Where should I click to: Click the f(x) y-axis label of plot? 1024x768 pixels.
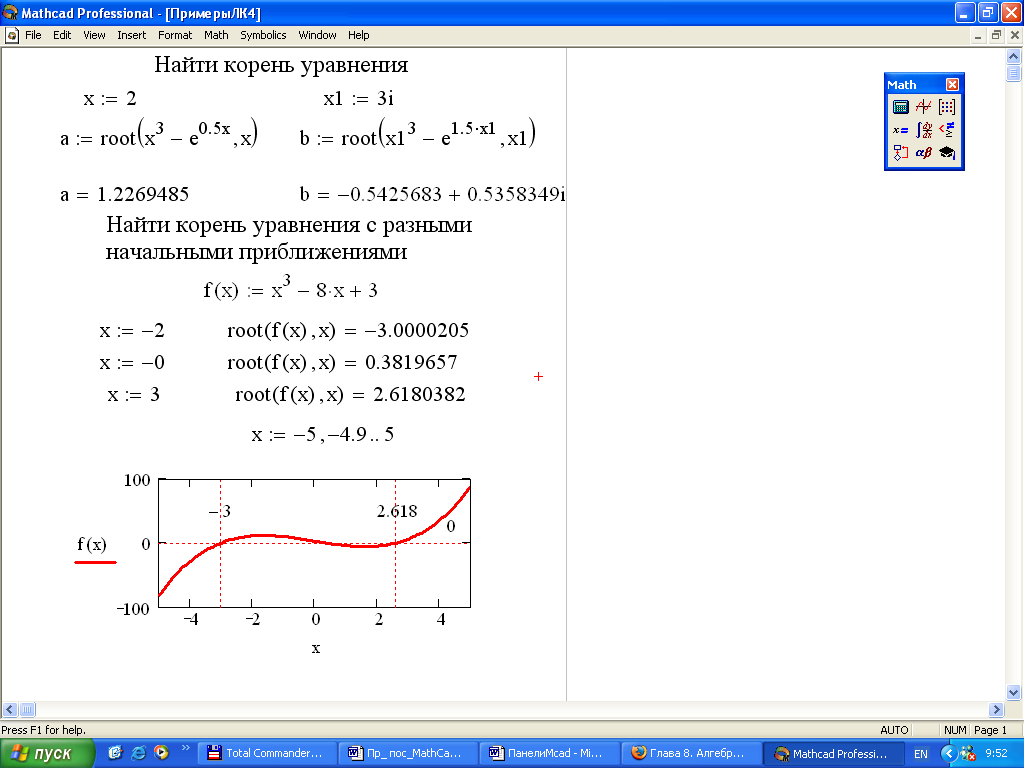pos(92,545)
